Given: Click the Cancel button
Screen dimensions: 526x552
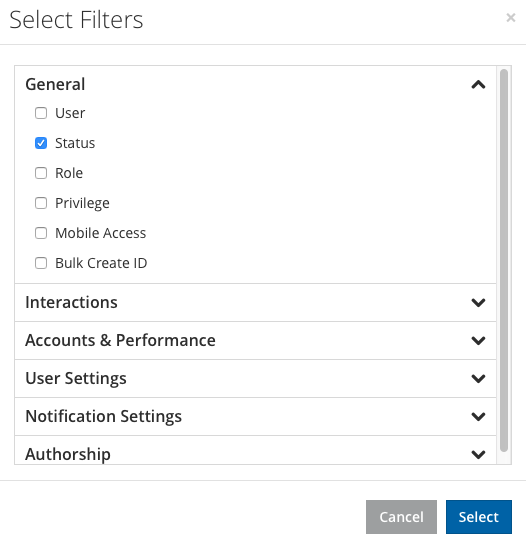Looking at the screenshot, I should point(401,517).
